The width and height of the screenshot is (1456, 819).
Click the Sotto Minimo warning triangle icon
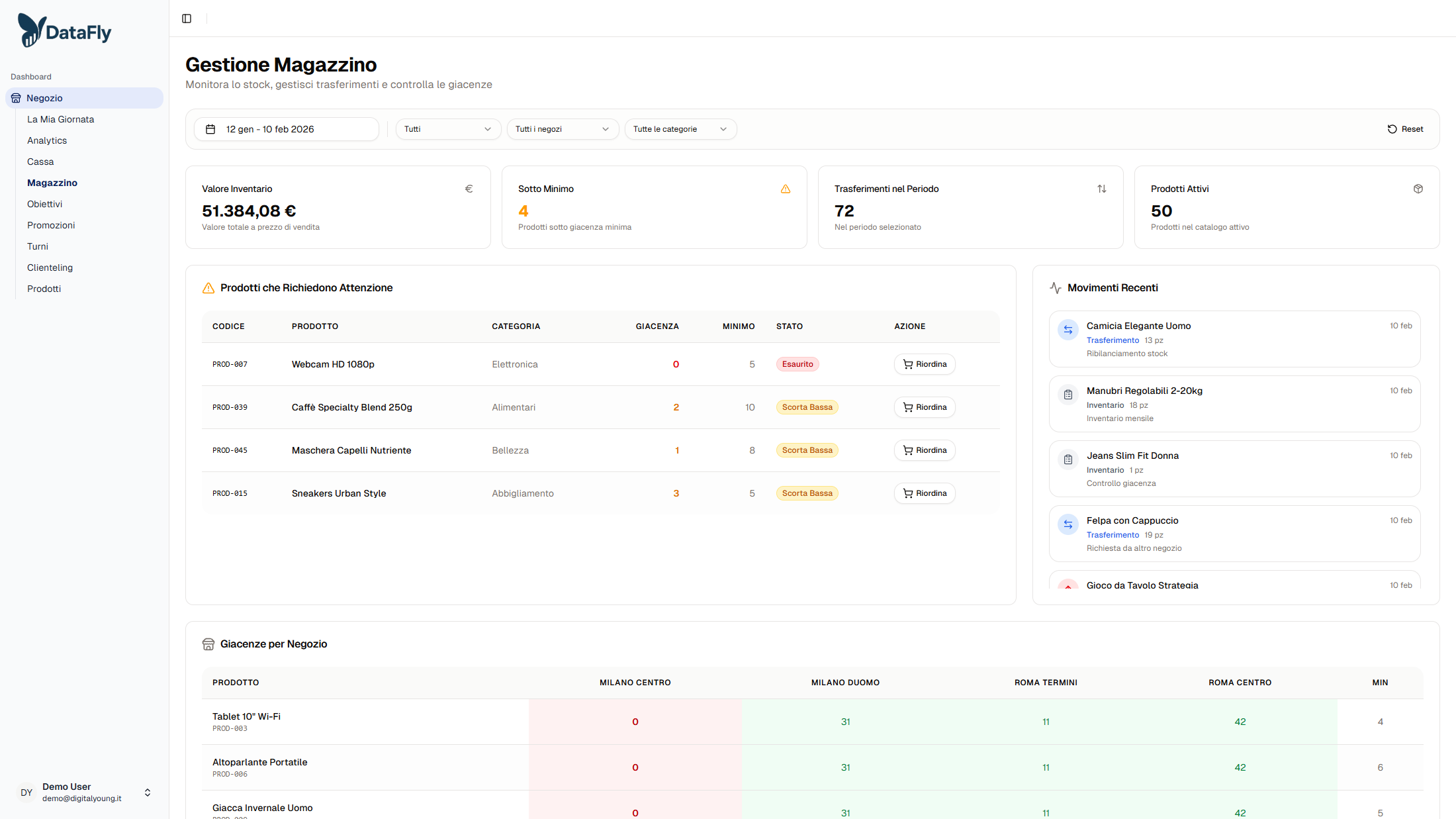(x=785, y=189)
